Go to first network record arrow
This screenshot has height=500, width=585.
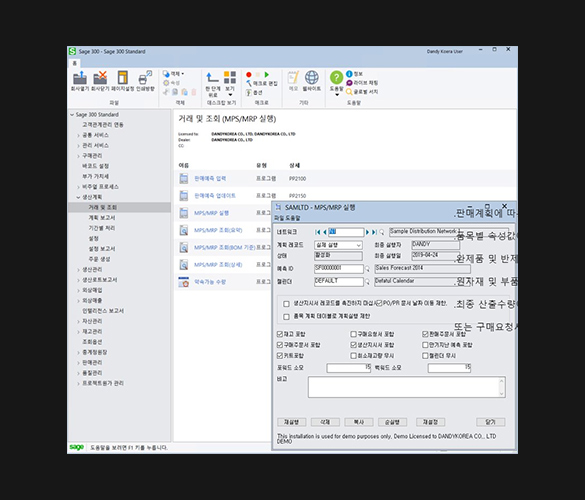[x=317, y=232]
